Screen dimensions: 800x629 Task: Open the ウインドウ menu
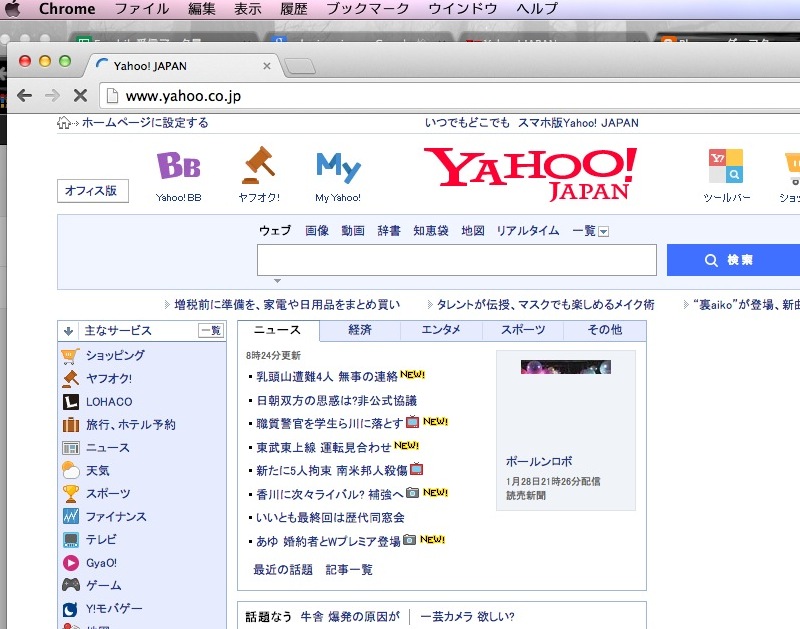tap(463, 9)
